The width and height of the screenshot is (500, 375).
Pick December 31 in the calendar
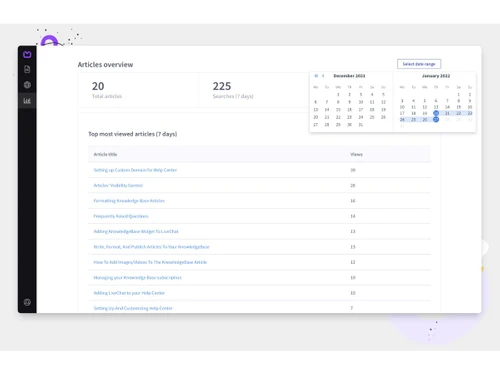361,125
